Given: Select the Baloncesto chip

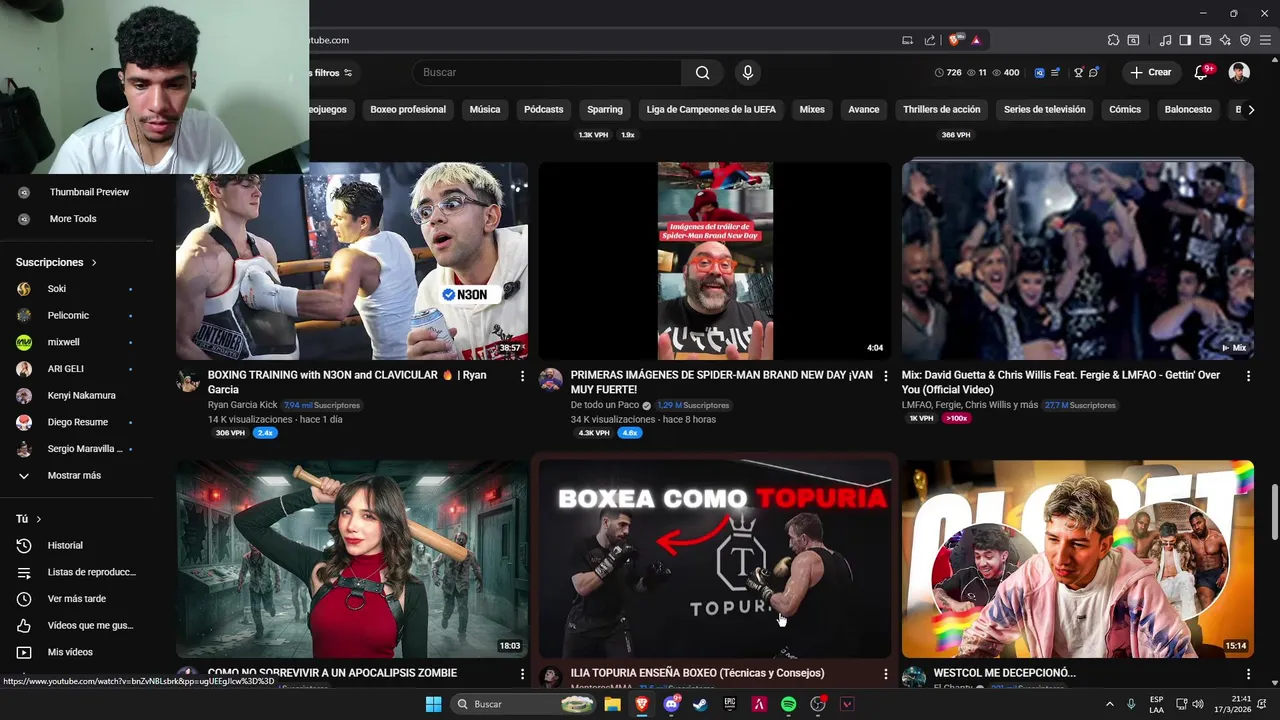Looking at the screenshot, I should point(1188,110).
